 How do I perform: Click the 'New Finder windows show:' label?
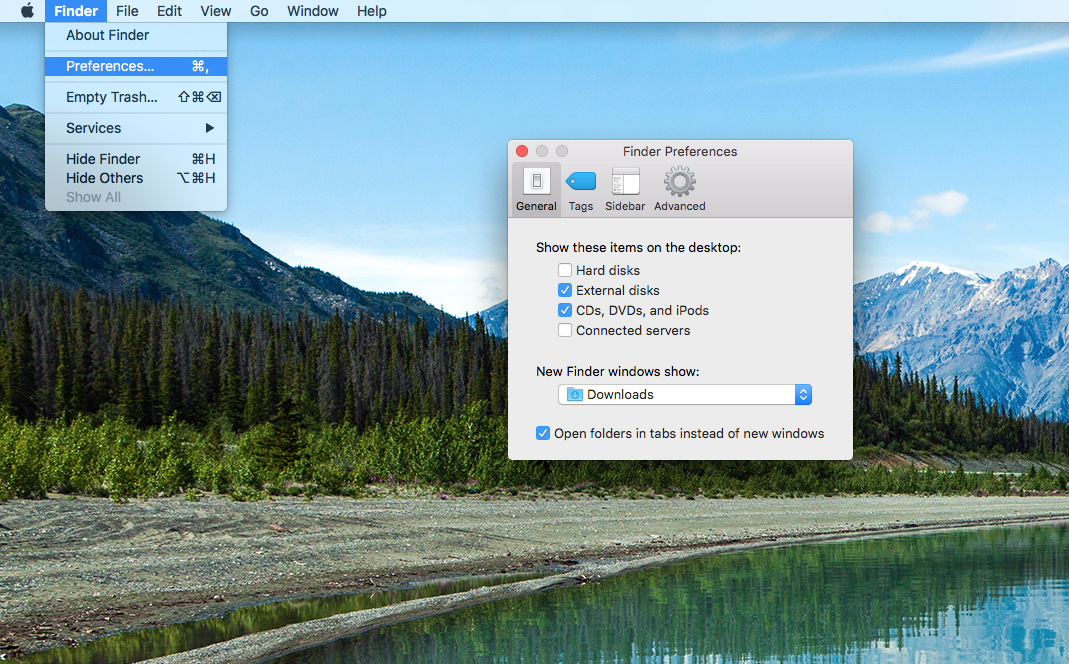click(x=618, y=372)
